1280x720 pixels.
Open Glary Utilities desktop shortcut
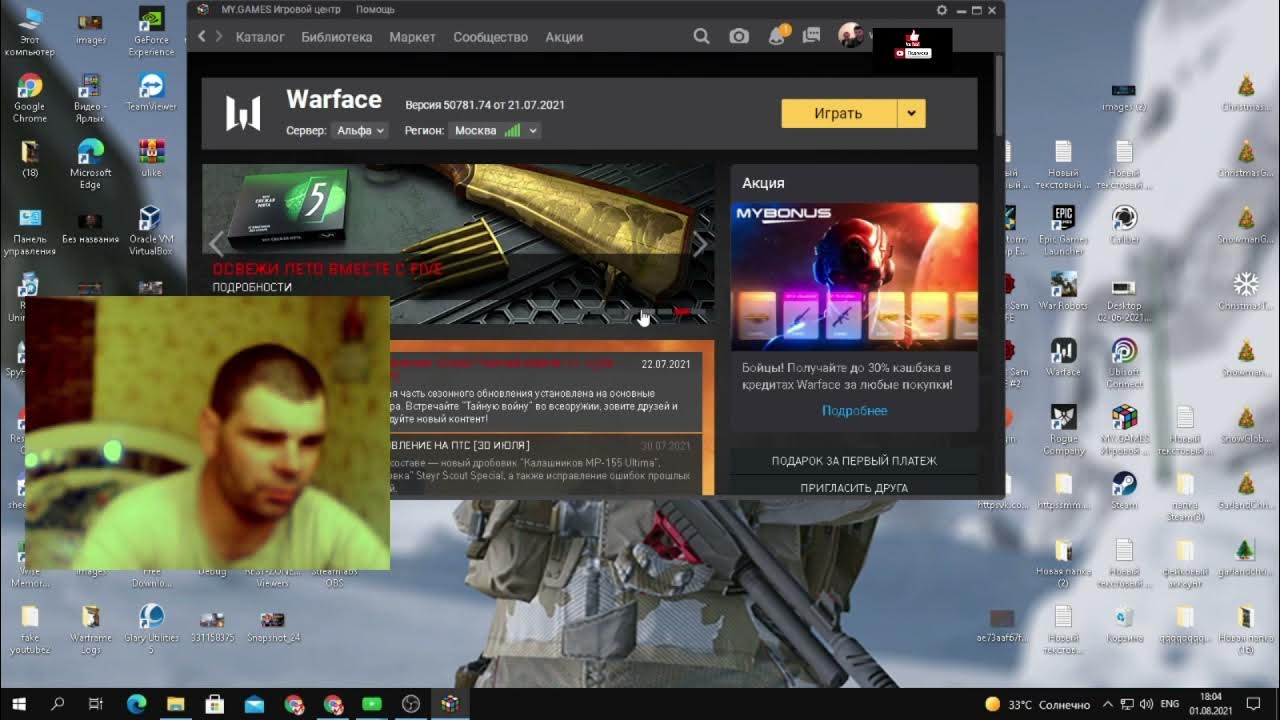coord(151,628)
